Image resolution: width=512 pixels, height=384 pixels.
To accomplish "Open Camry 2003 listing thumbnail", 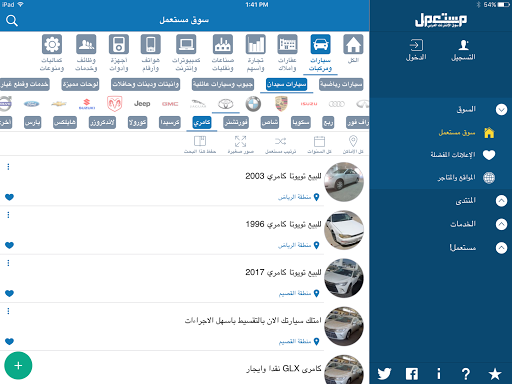I will coord(344,182).
